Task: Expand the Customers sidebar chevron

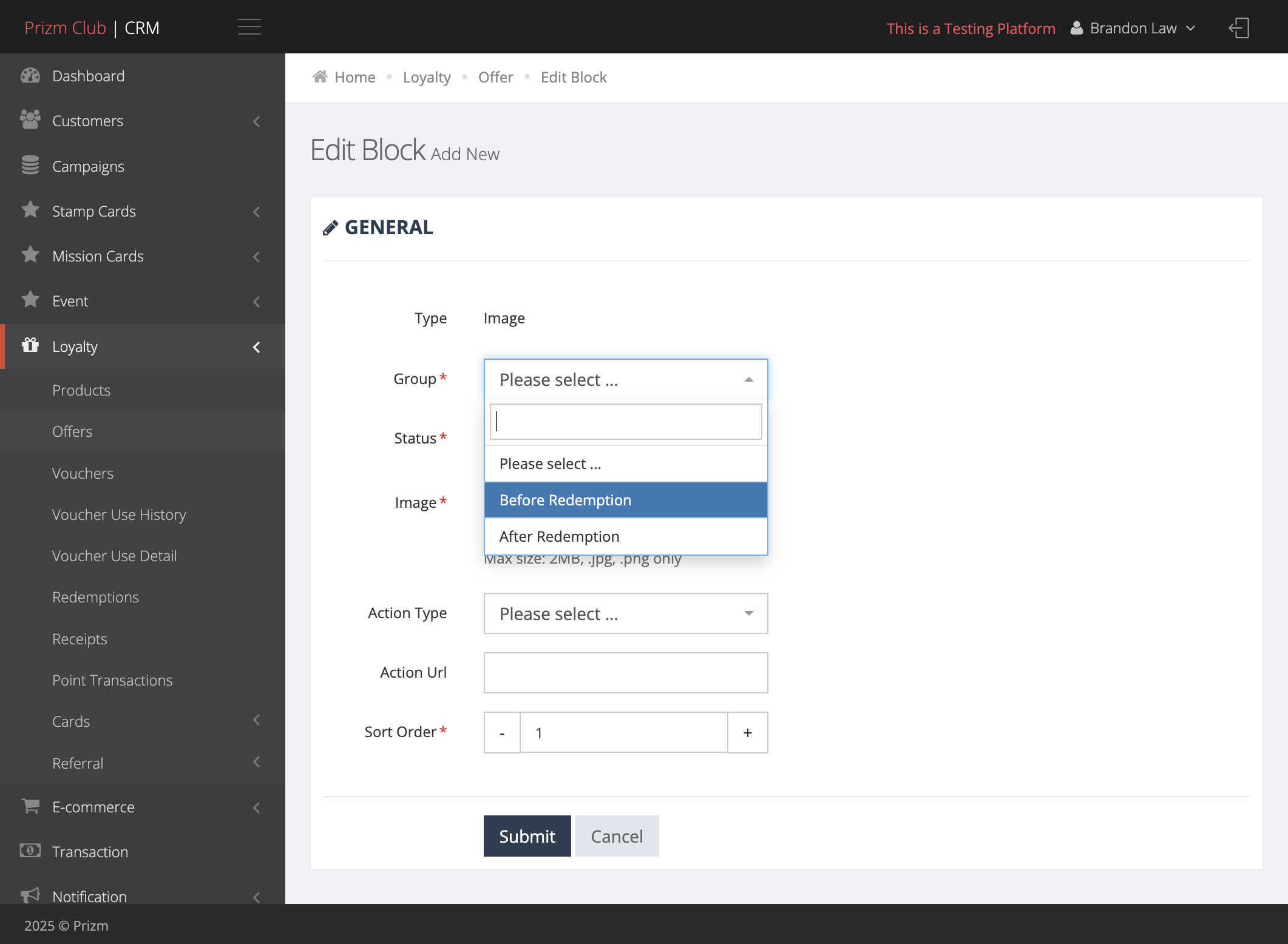Action: [257, 121]
